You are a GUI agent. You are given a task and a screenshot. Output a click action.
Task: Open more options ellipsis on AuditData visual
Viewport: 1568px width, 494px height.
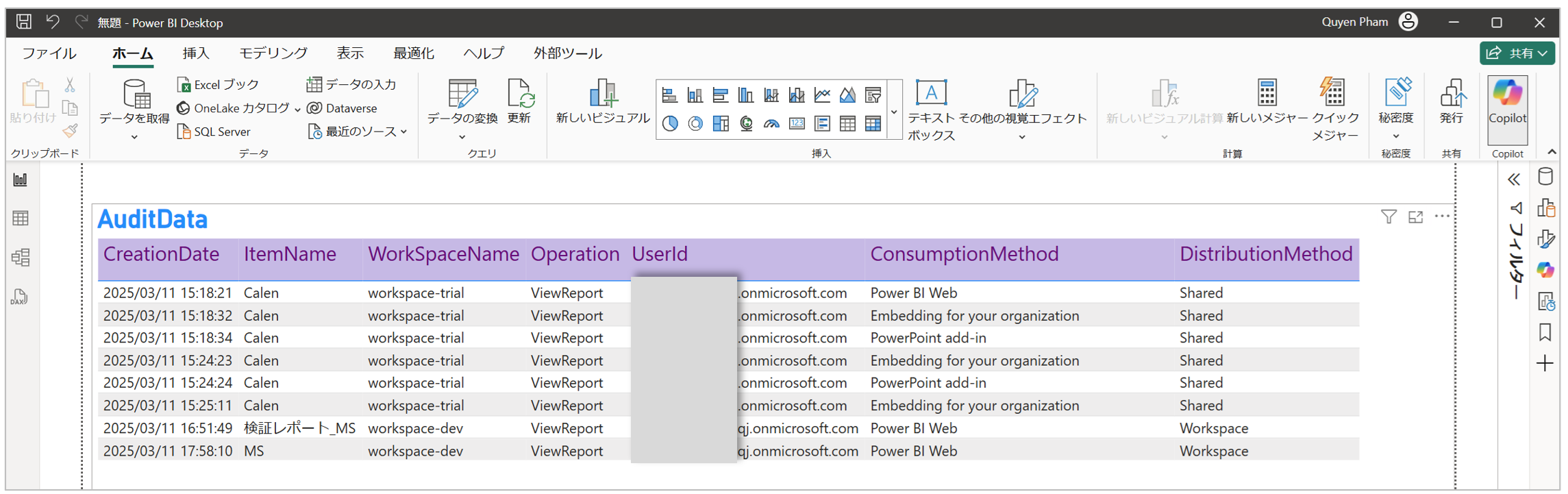pyautogui.click(x=1442, y=217)
